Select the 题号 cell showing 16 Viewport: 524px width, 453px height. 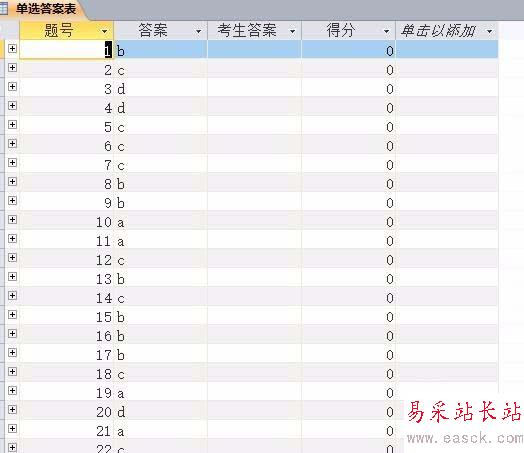pyautogui.click(x=67, y=335)
